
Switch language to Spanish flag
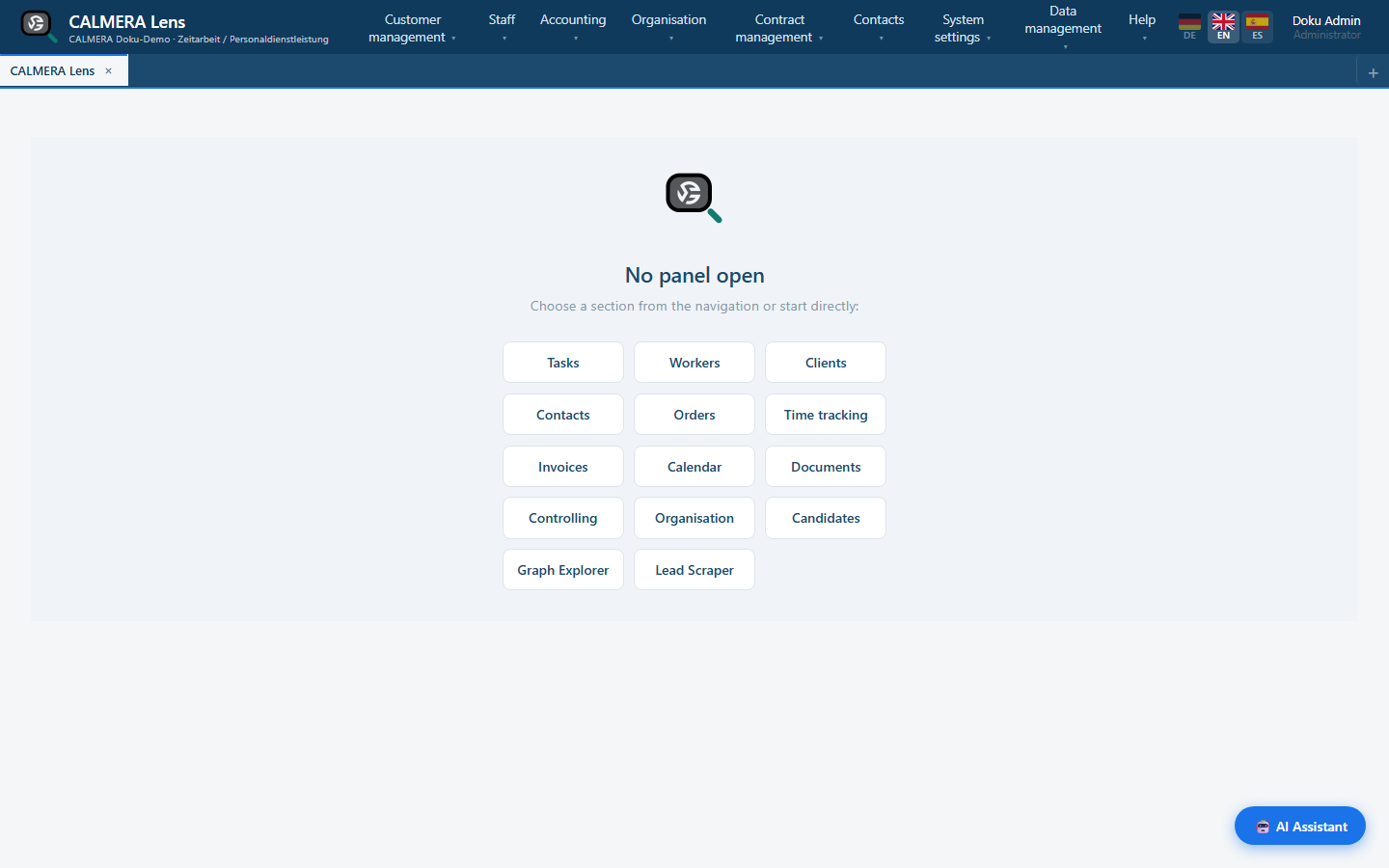click(x=1257, y=27)
